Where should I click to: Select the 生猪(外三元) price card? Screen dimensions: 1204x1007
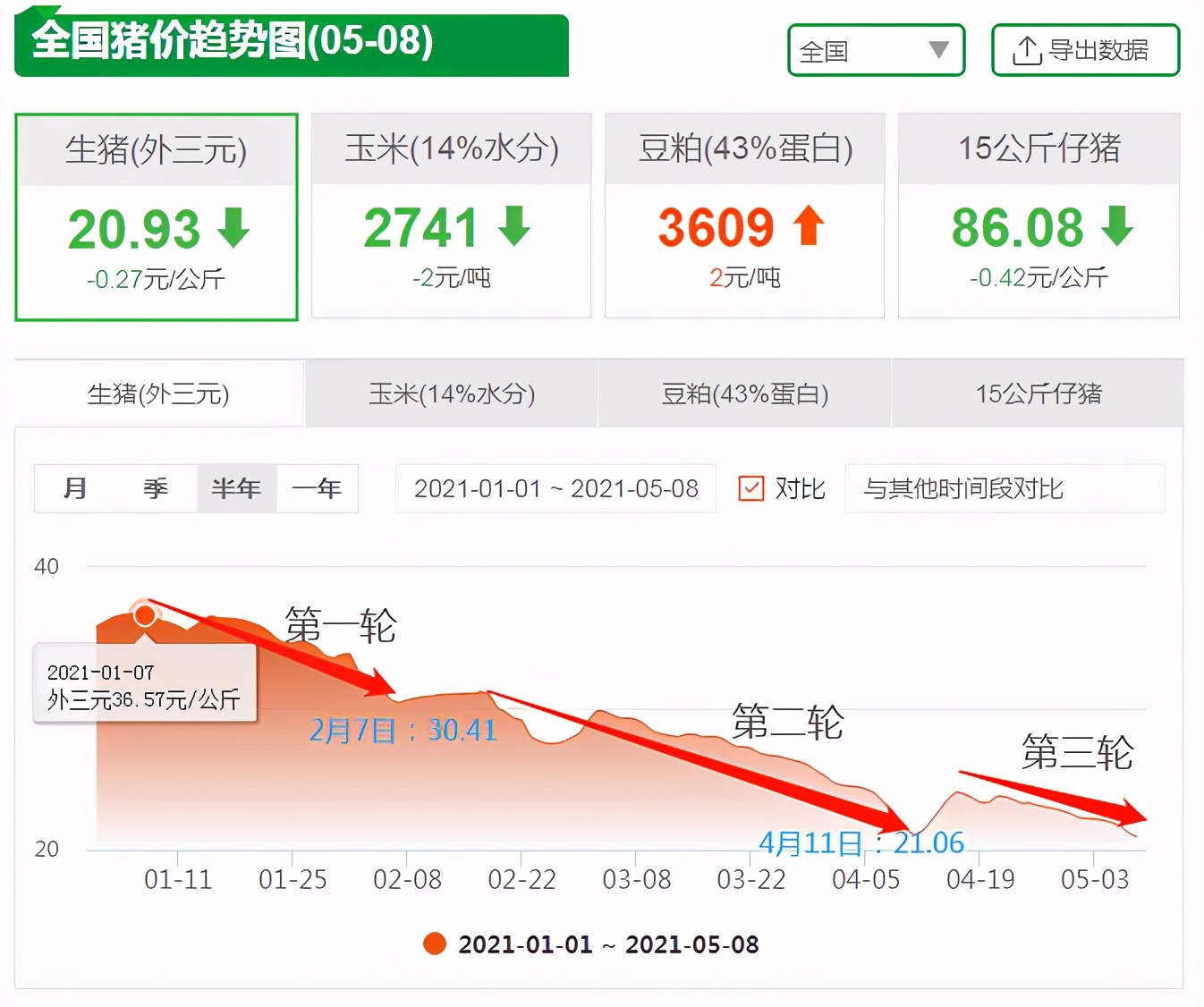coord(157,216)
